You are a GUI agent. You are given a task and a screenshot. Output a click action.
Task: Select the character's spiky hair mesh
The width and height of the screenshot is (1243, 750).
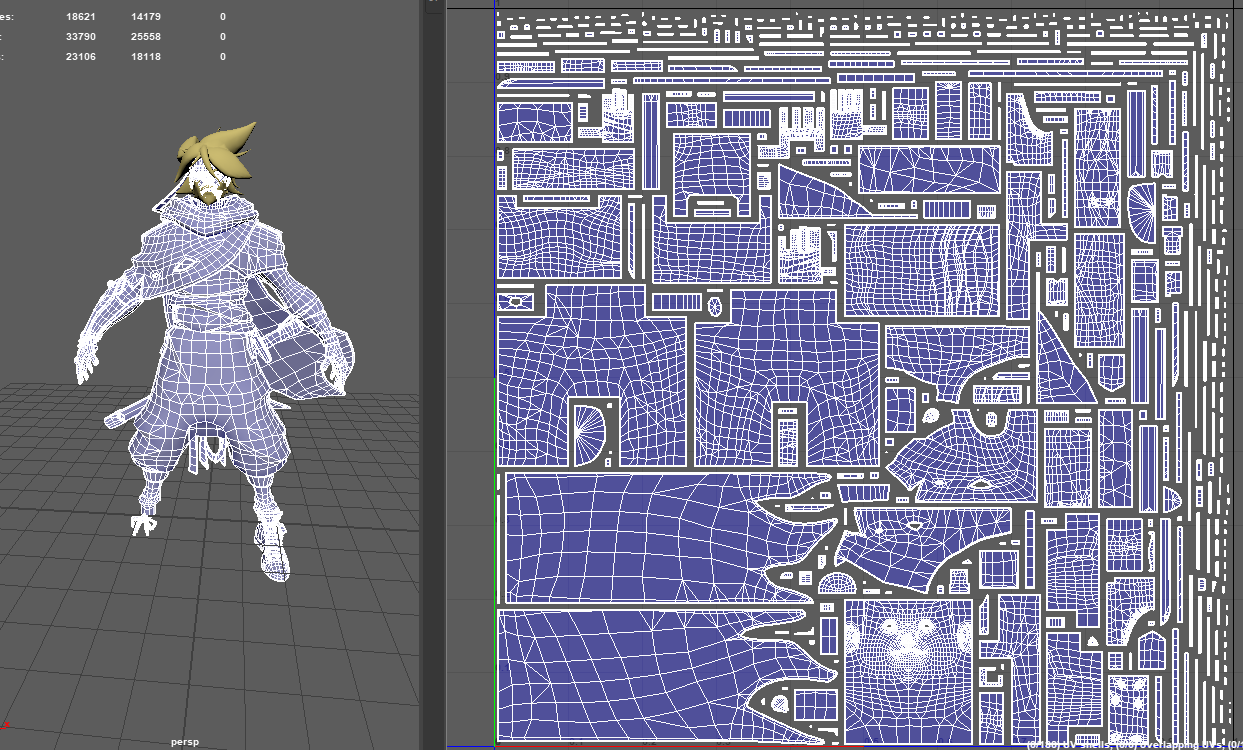click(x=214, y=150)
